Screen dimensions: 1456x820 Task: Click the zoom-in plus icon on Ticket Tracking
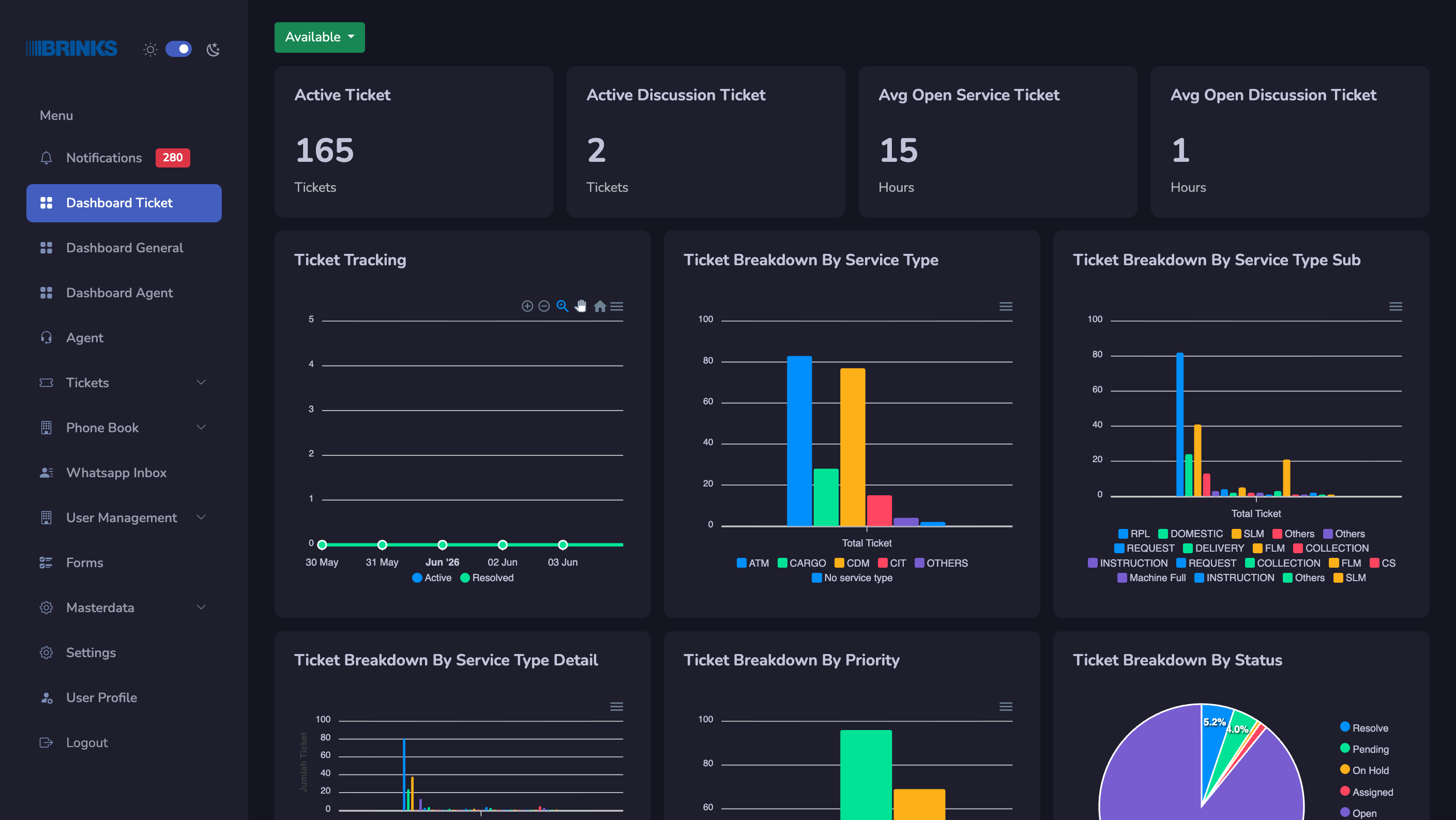[x=527, y=306]
